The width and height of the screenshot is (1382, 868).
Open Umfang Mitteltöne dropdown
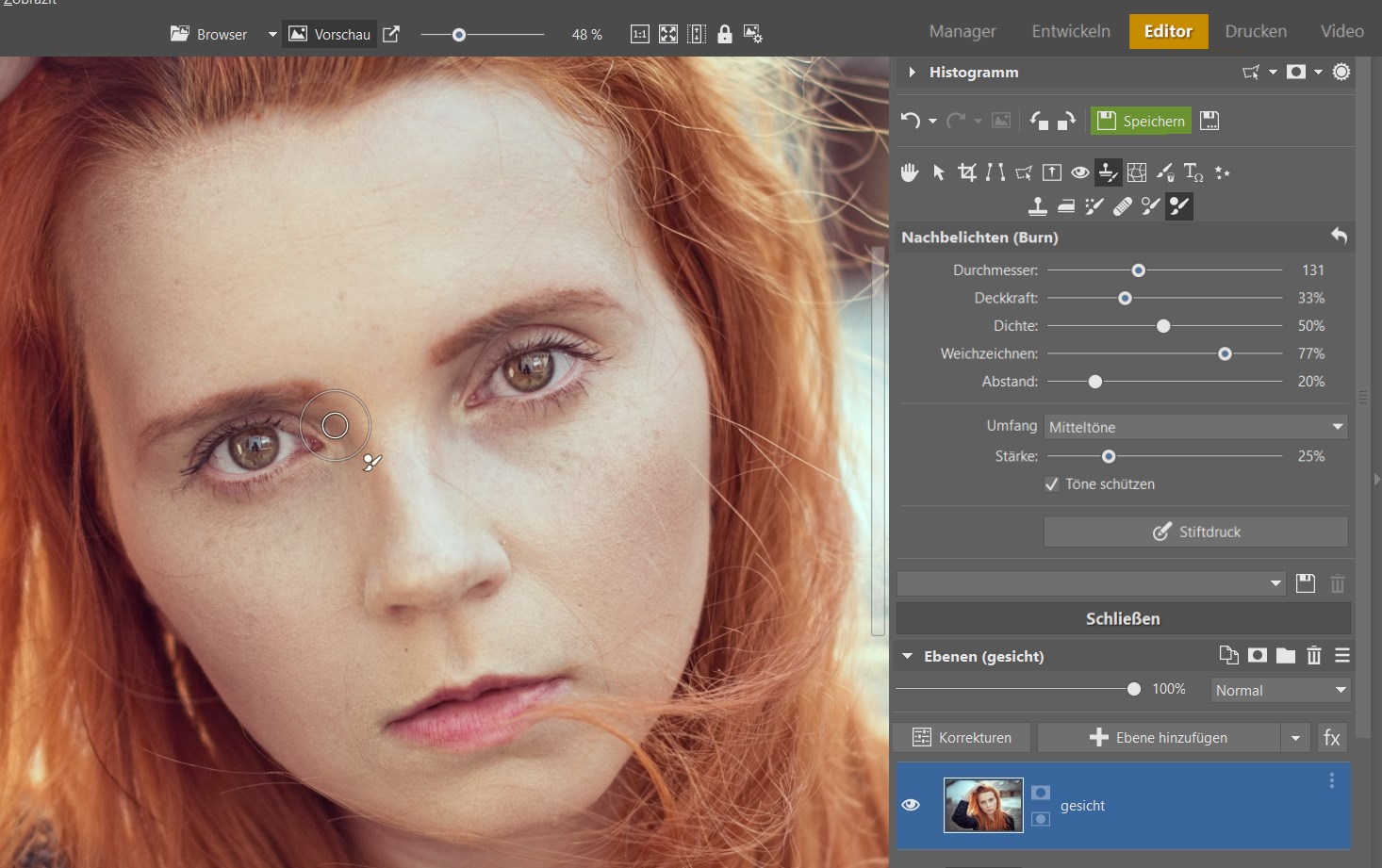(x=1195, y=427)
